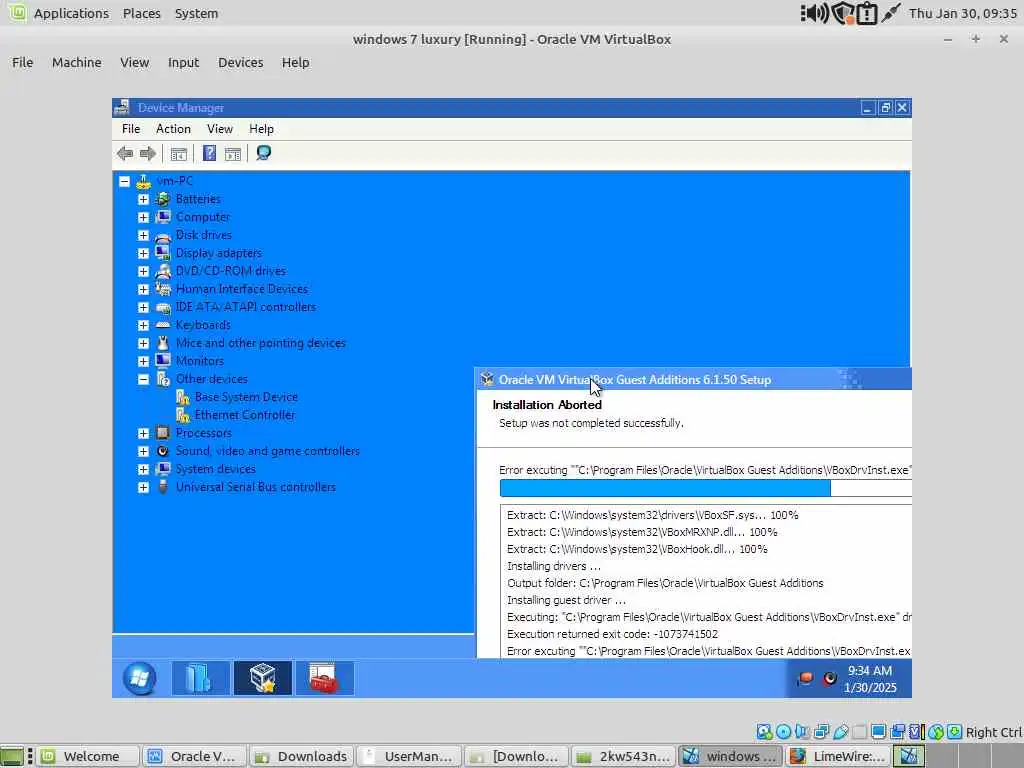
Task: Open VirtualBox Devices menu
Action: coord(240,63)
